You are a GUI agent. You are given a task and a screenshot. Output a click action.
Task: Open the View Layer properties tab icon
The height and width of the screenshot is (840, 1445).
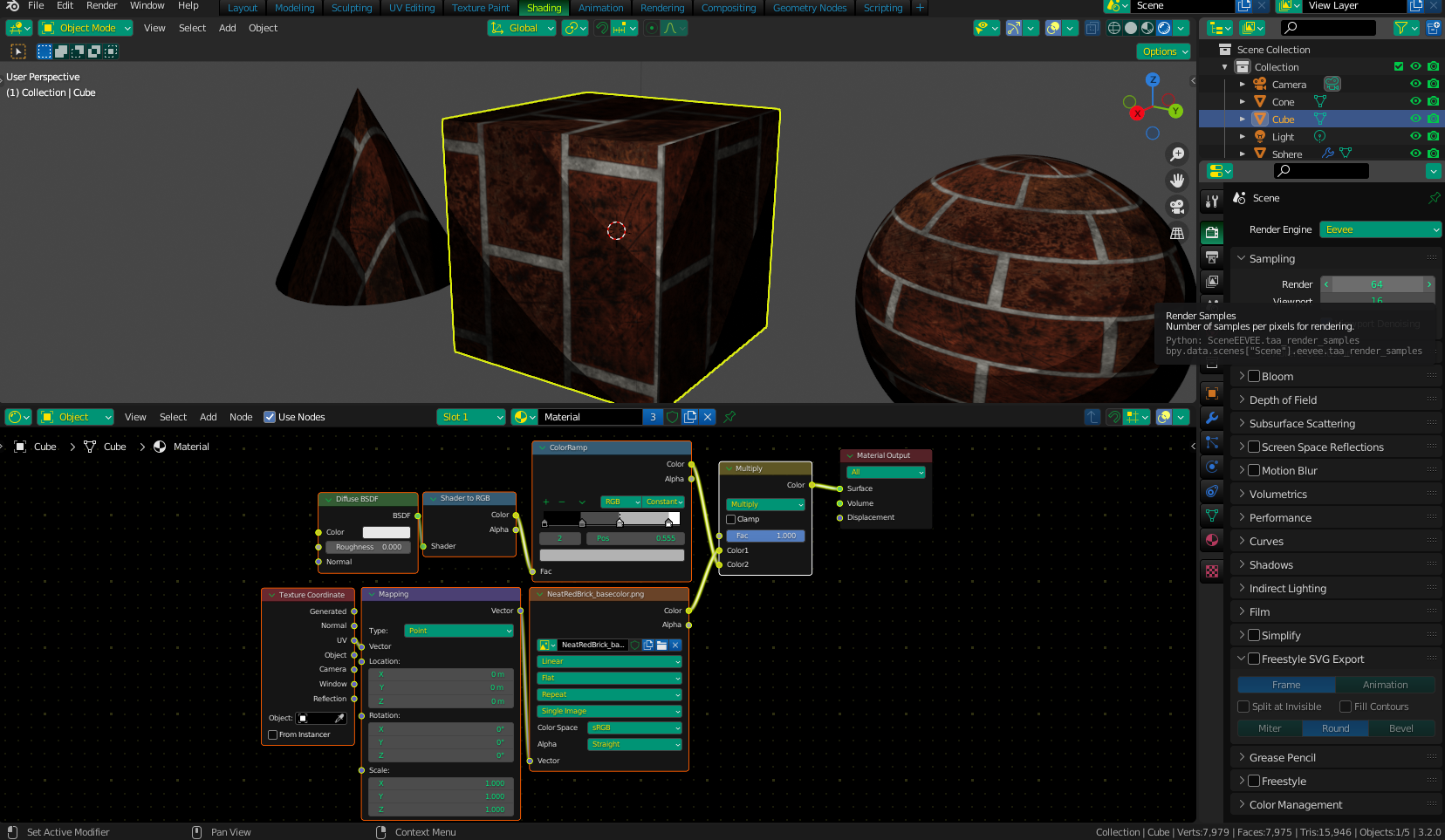point(1212,281)
